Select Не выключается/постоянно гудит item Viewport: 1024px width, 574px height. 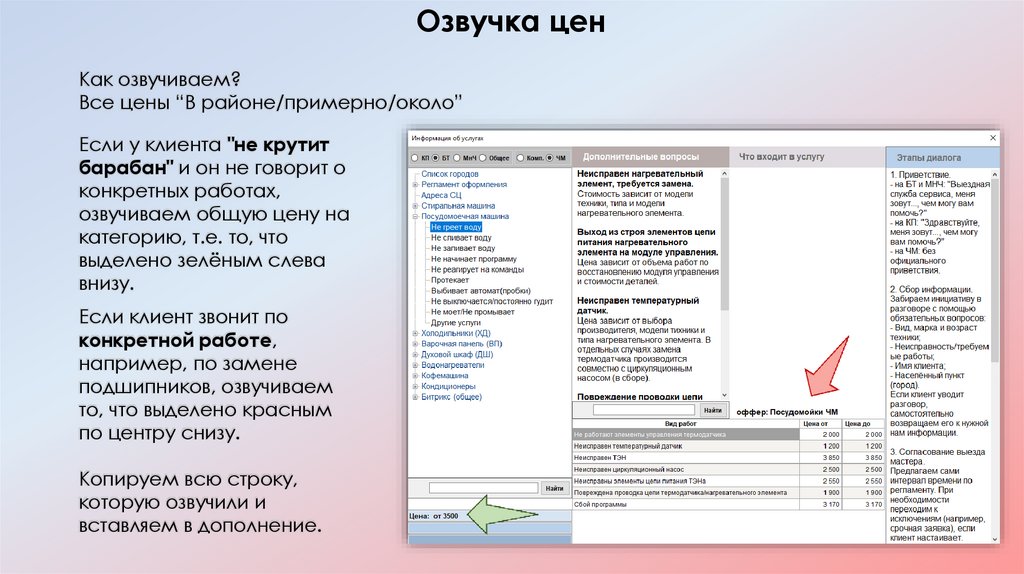click(491, 301)
